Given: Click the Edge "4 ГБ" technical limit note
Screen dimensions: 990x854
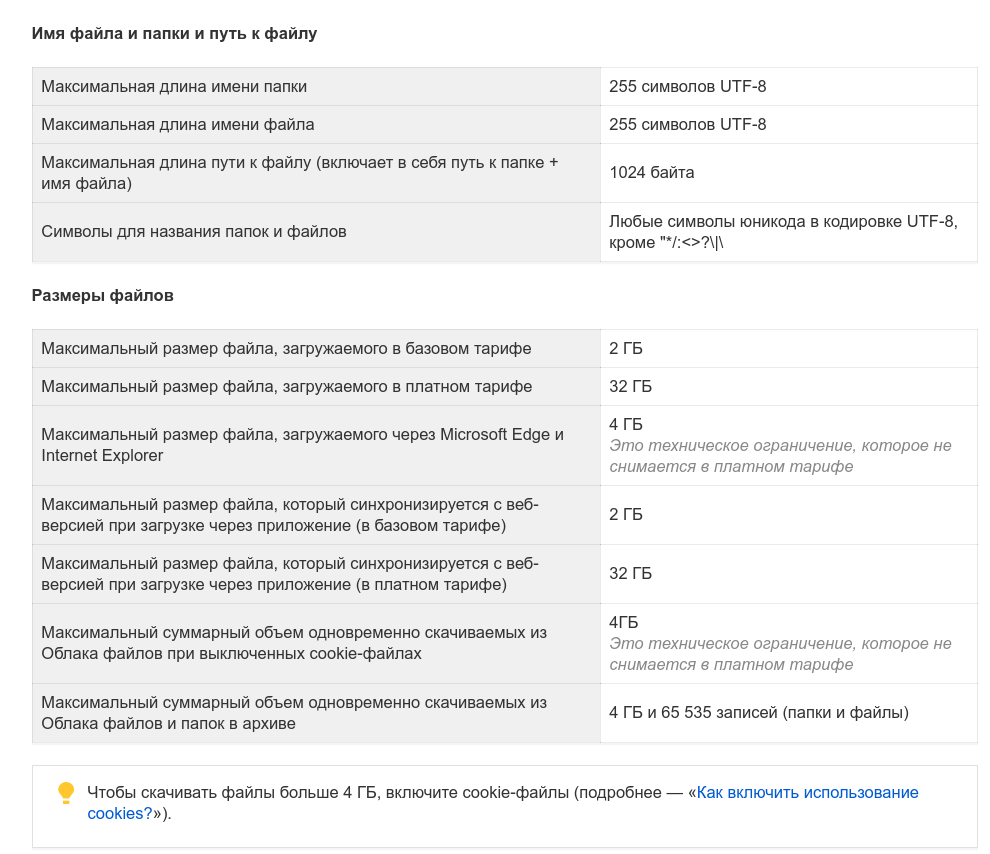Looking at the screenshot, I should point(780,456).
